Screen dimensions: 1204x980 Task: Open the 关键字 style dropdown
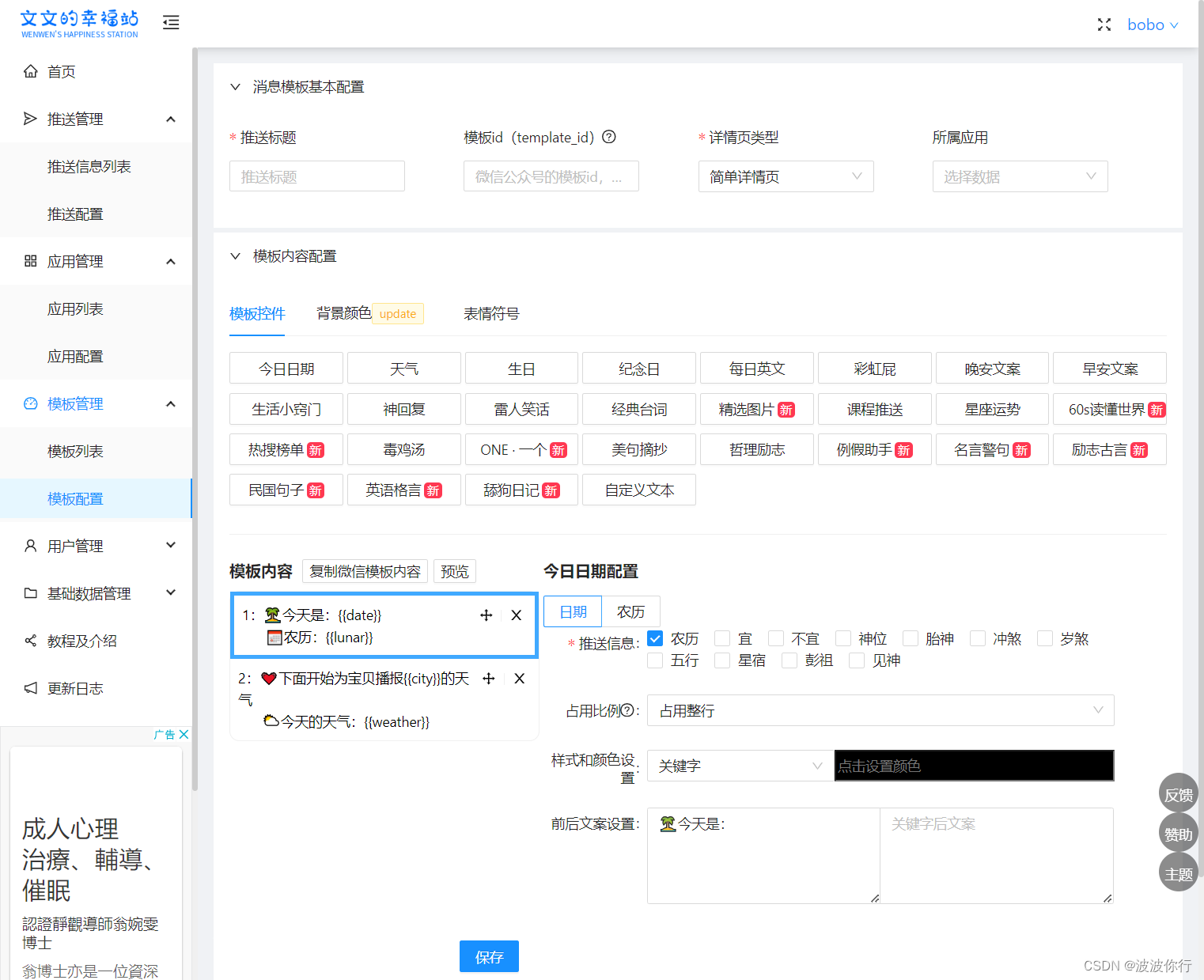point(740,766)
